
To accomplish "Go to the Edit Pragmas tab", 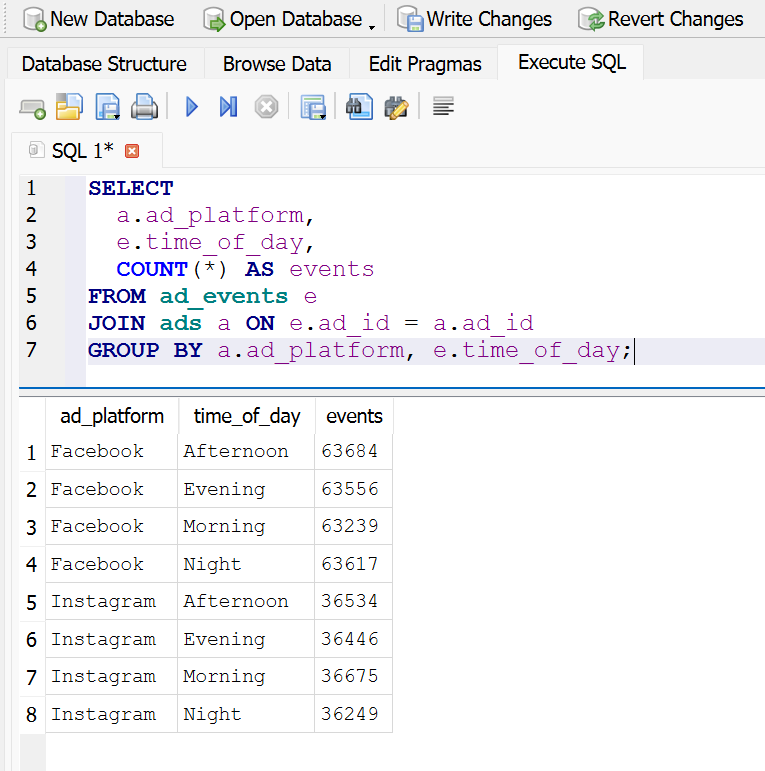I will click(425, 64).
